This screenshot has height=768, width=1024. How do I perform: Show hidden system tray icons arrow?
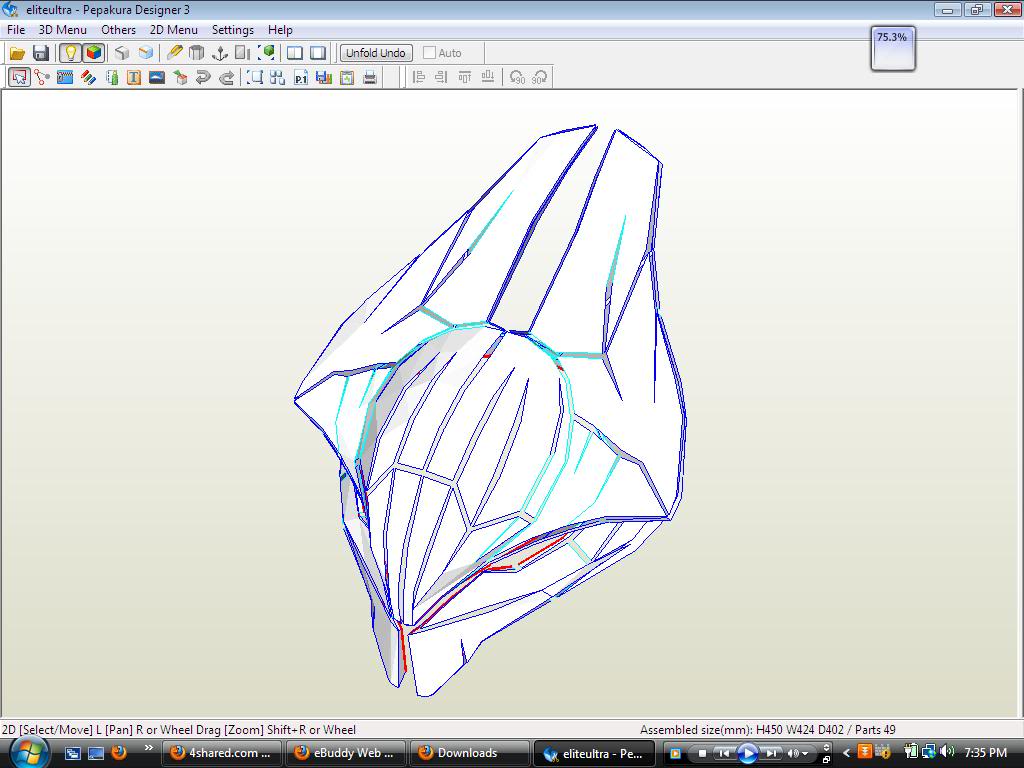(846, 753)
